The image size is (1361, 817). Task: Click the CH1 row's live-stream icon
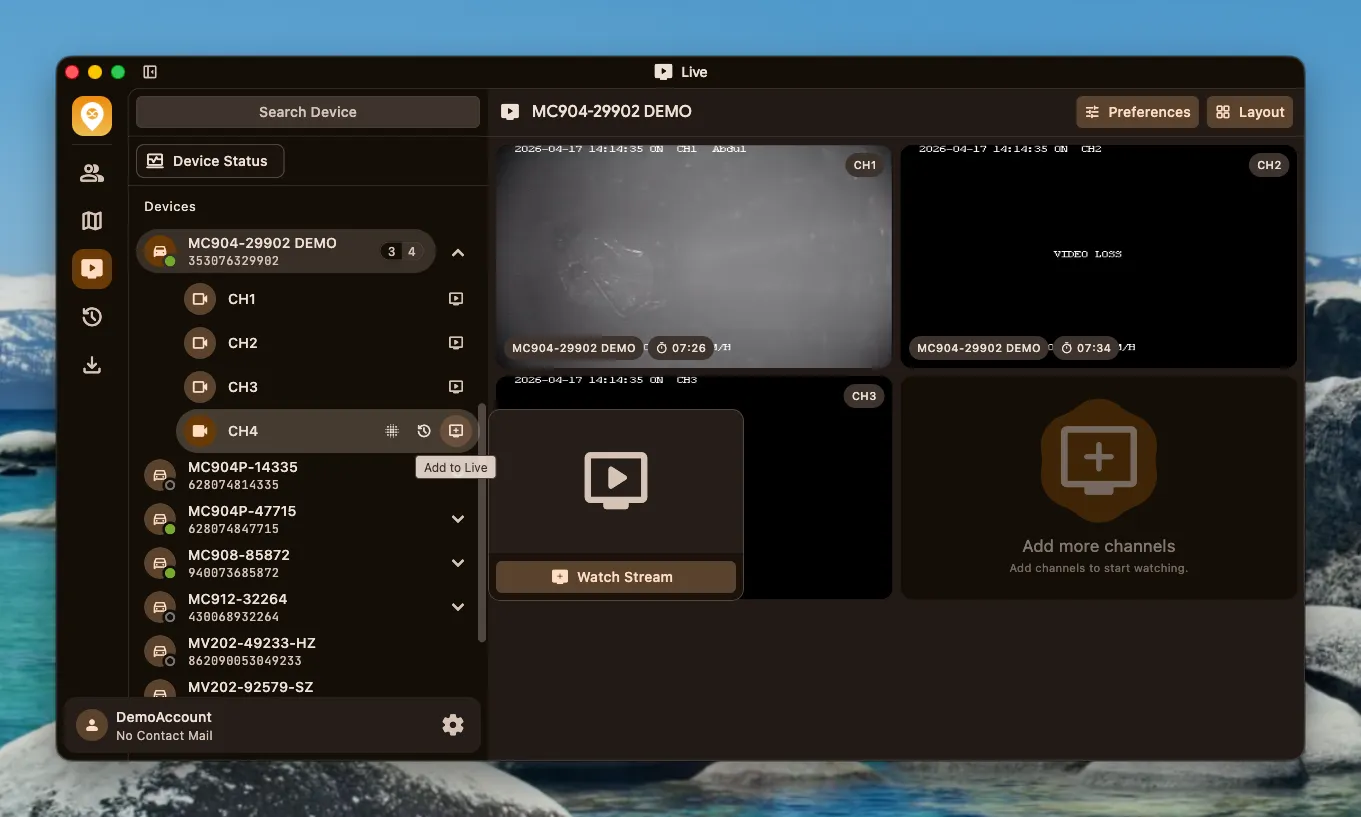click(x=456, y=299)
